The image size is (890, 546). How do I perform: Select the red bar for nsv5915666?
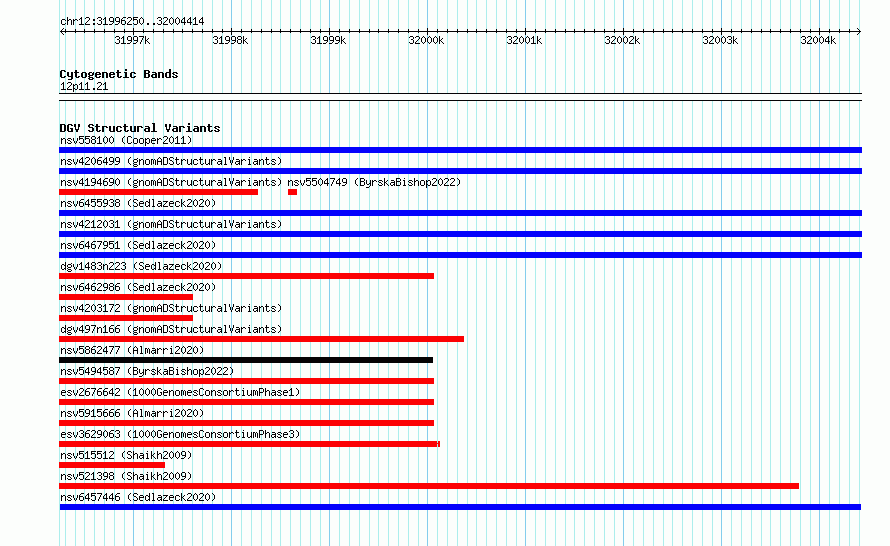click(246, 423)
